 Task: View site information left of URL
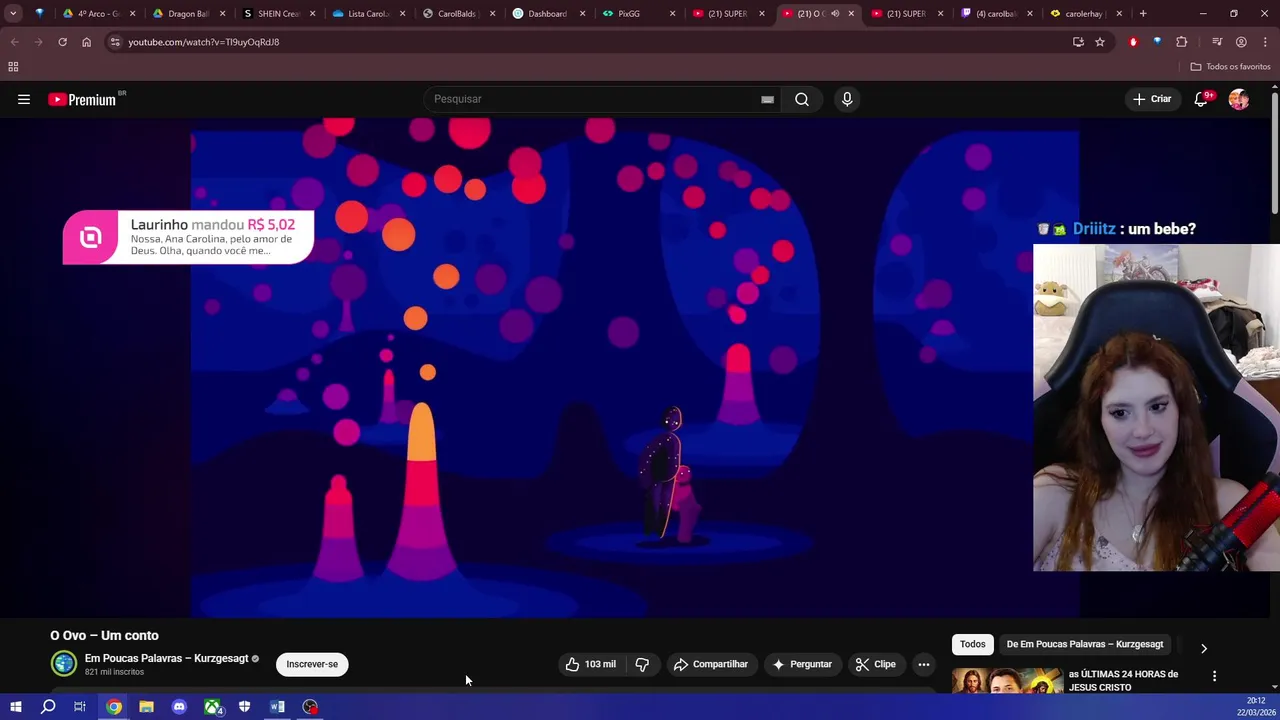pos(115,42)
